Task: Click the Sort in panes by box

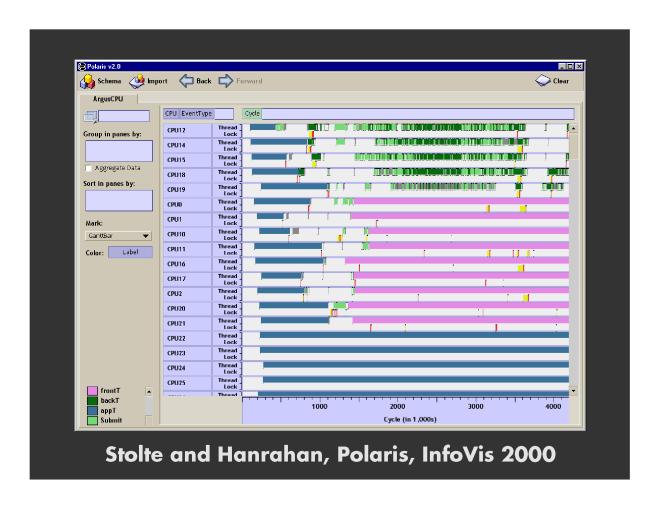Action: 119,200
